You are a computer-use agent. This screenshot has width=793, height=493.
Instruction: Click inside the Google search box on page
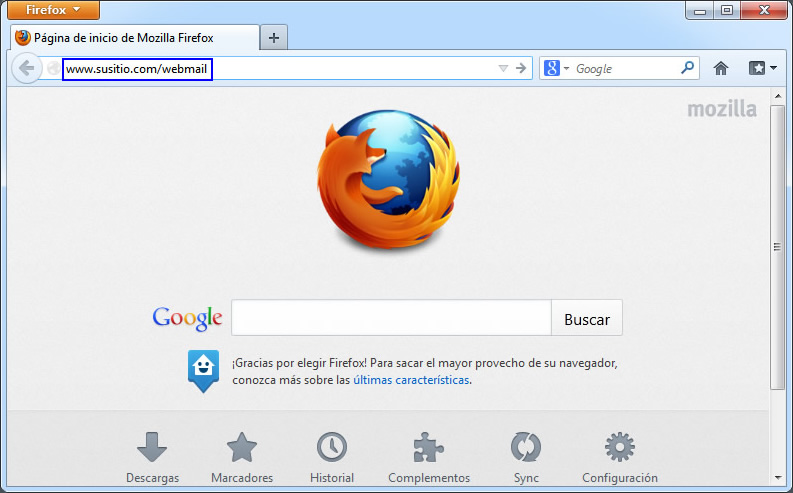pos(391,319)
